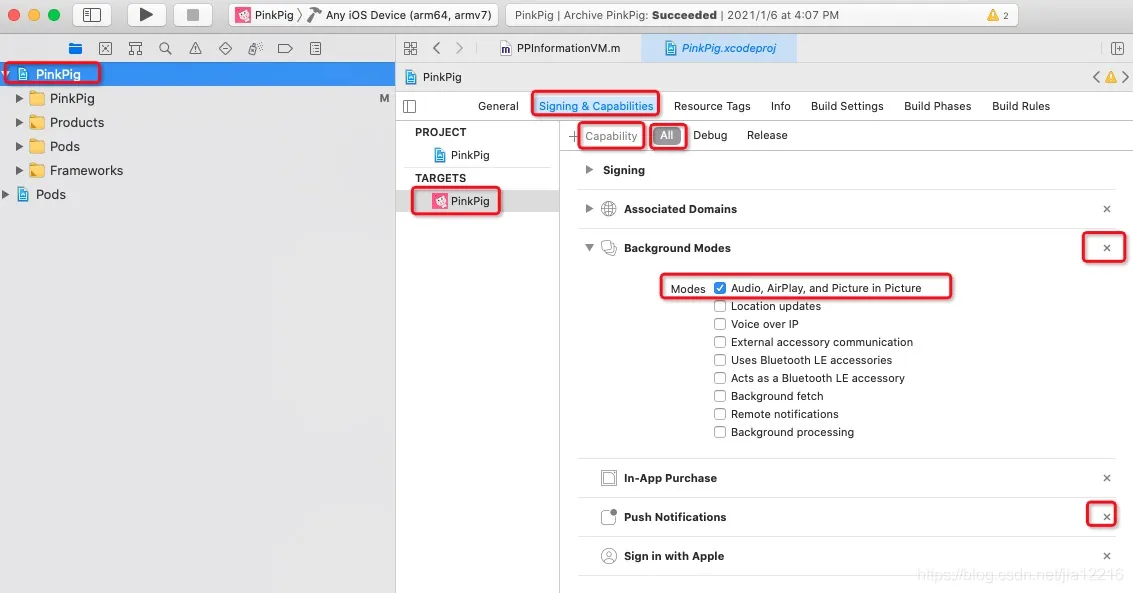This screenshot has width=1133, height=593.
Task: Open the Find navigator (magnifier icon)
Action: 165,48
